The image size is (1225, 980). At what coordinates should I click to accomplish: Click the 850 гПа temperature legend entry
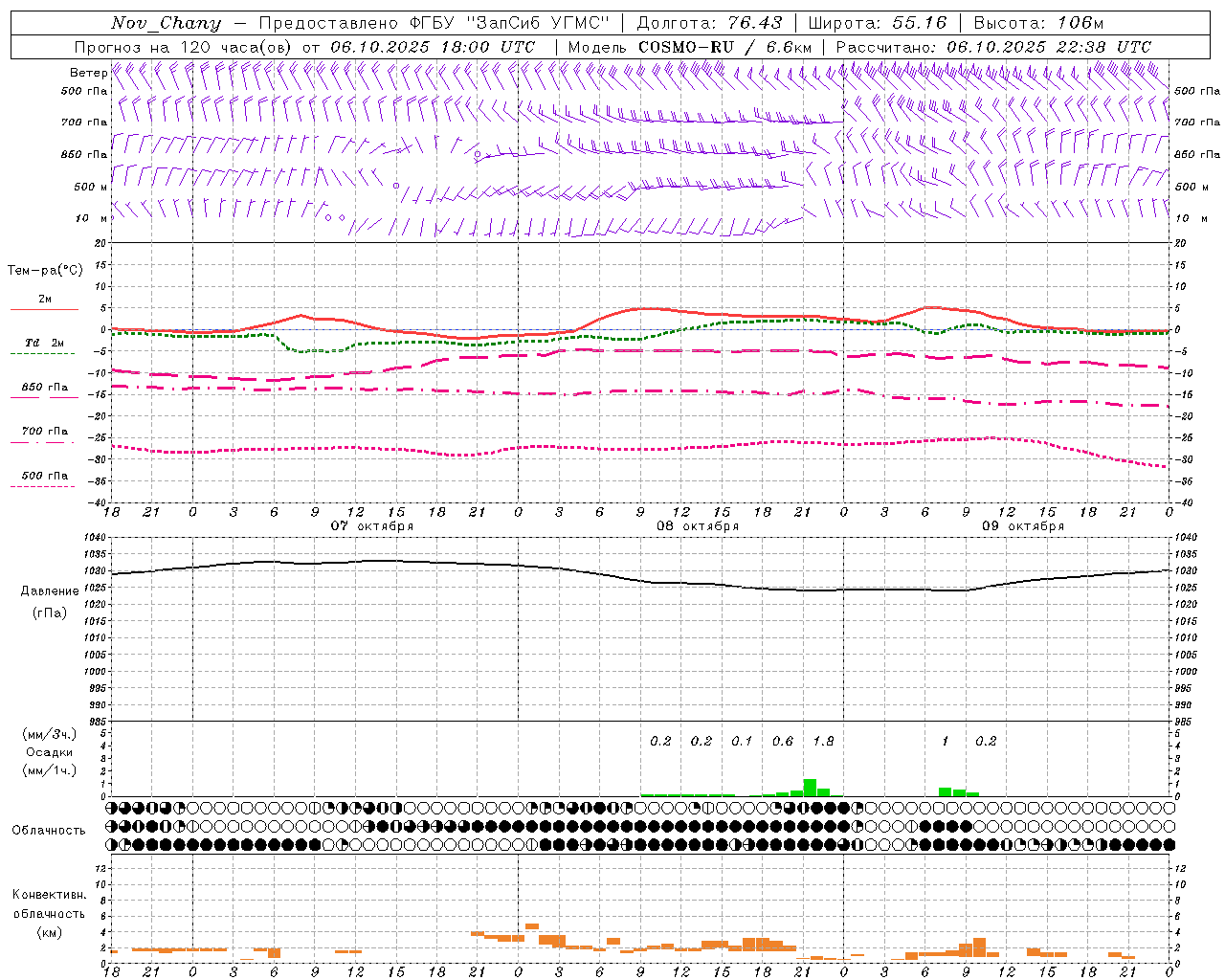click(x=45, y=388)
